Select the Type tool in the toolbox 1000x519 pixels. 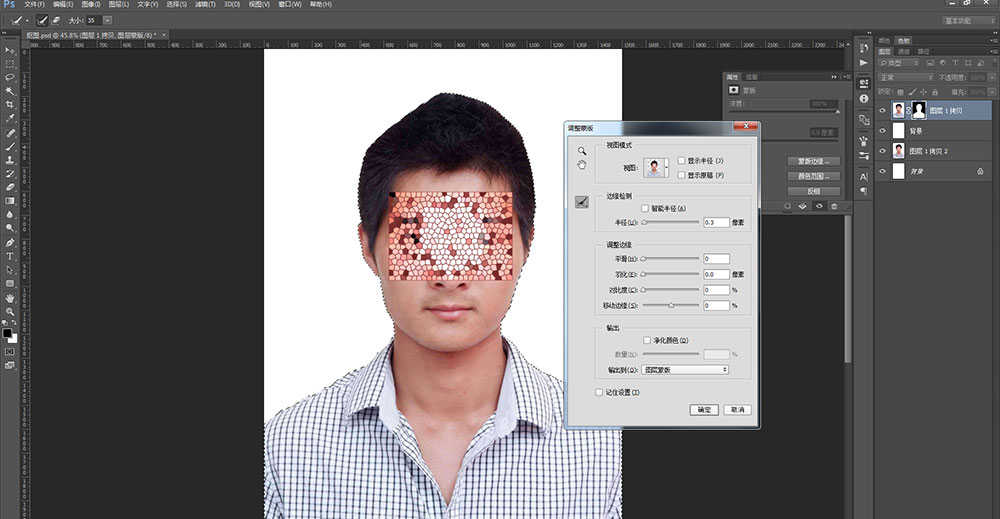[10, 256]
